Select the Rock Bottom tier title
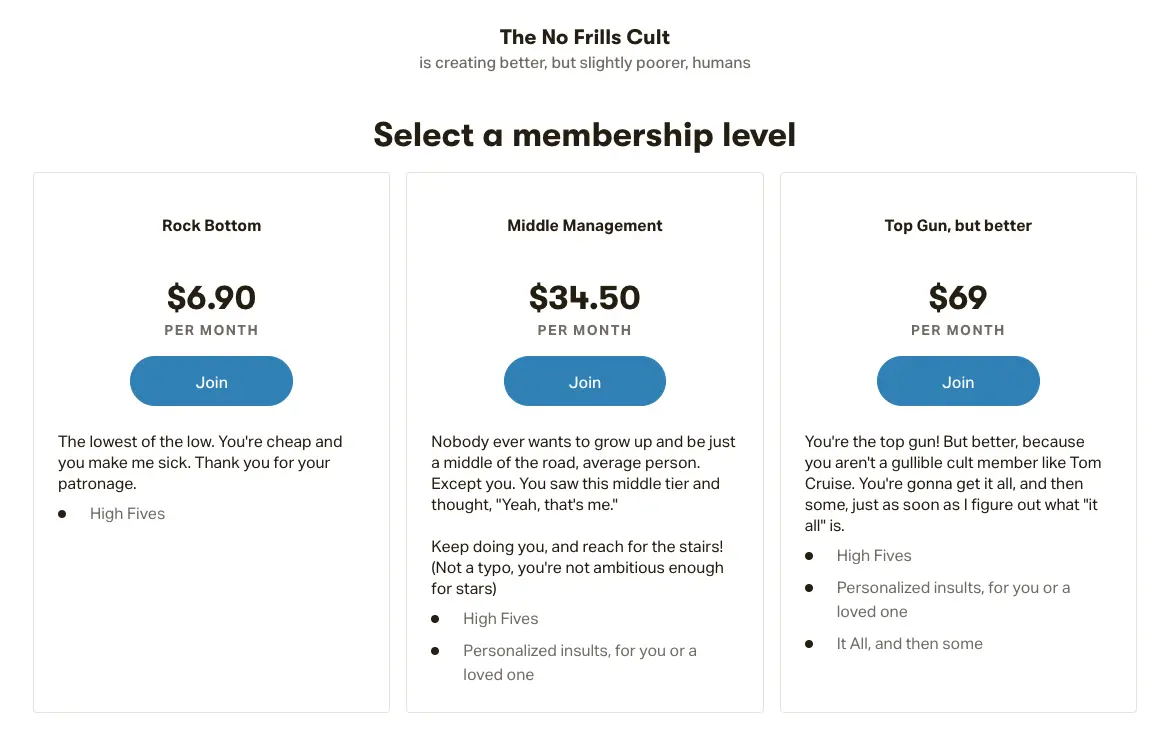1167x735 pixels. point(211,225)
